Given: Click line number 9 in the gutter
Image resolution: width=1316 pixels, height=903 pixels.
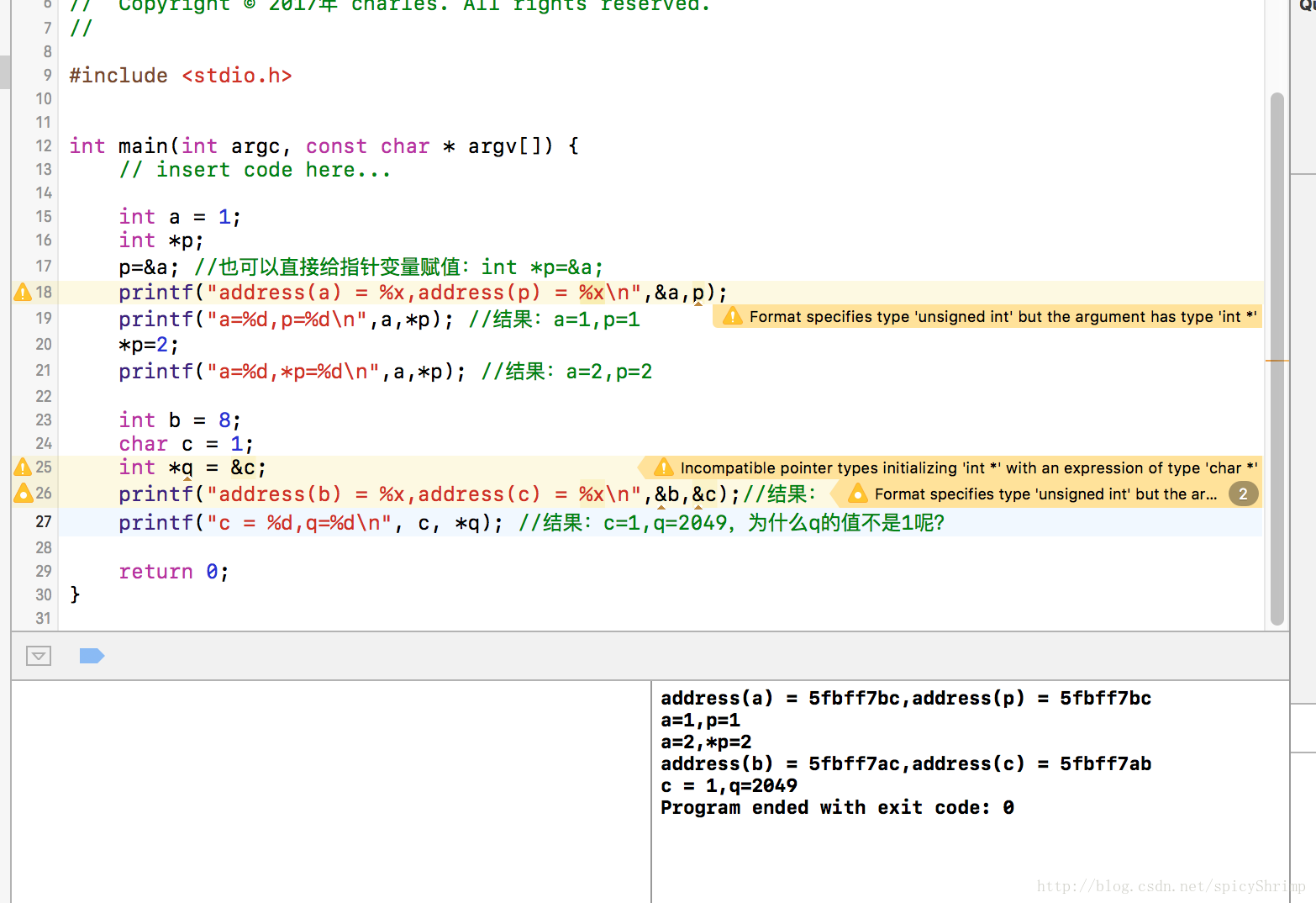Looking at the screenshot, I should point(47,76).
